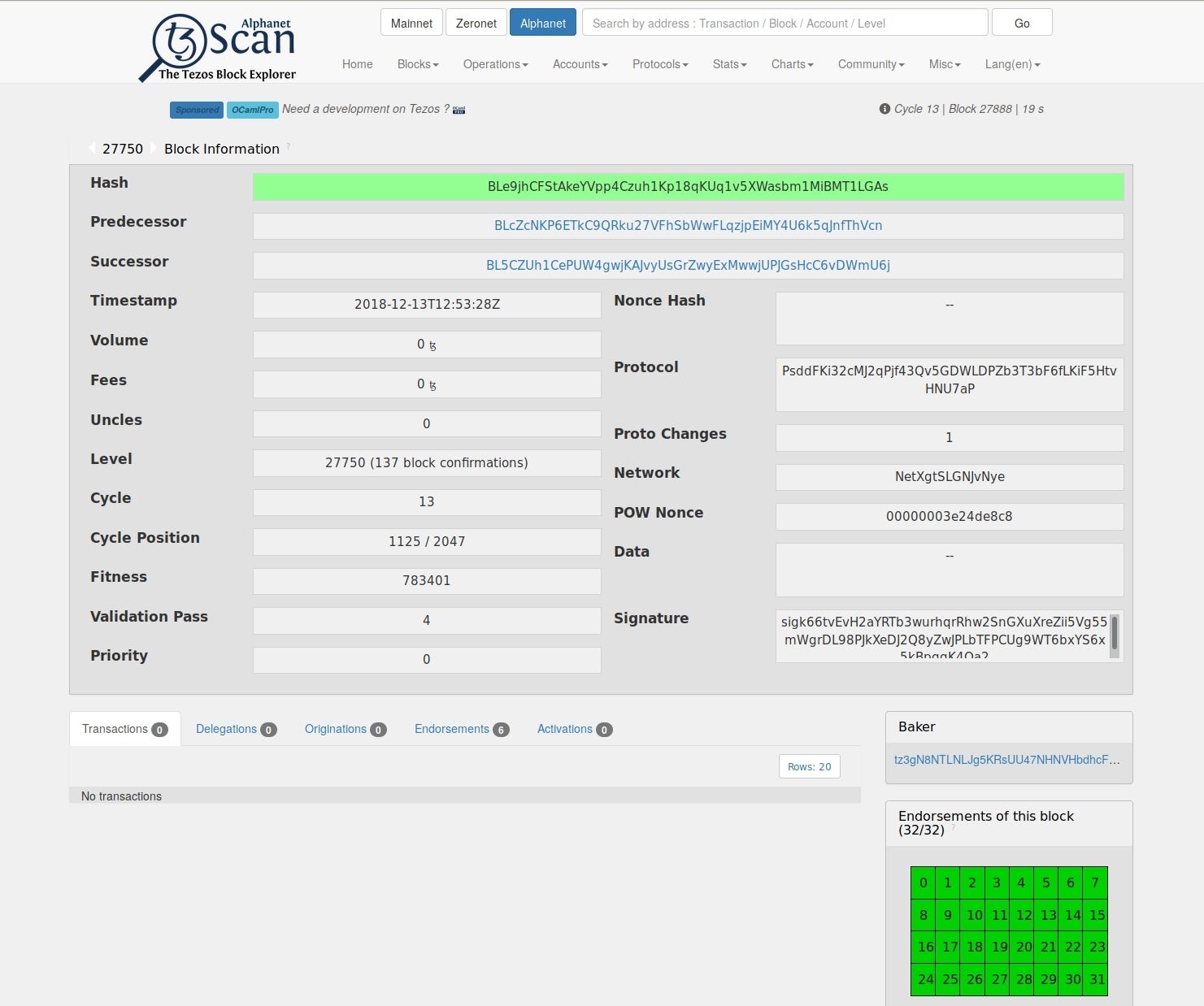
Task: Click endorsement slot 7 green cell
Action: (x=1095, y=882)
